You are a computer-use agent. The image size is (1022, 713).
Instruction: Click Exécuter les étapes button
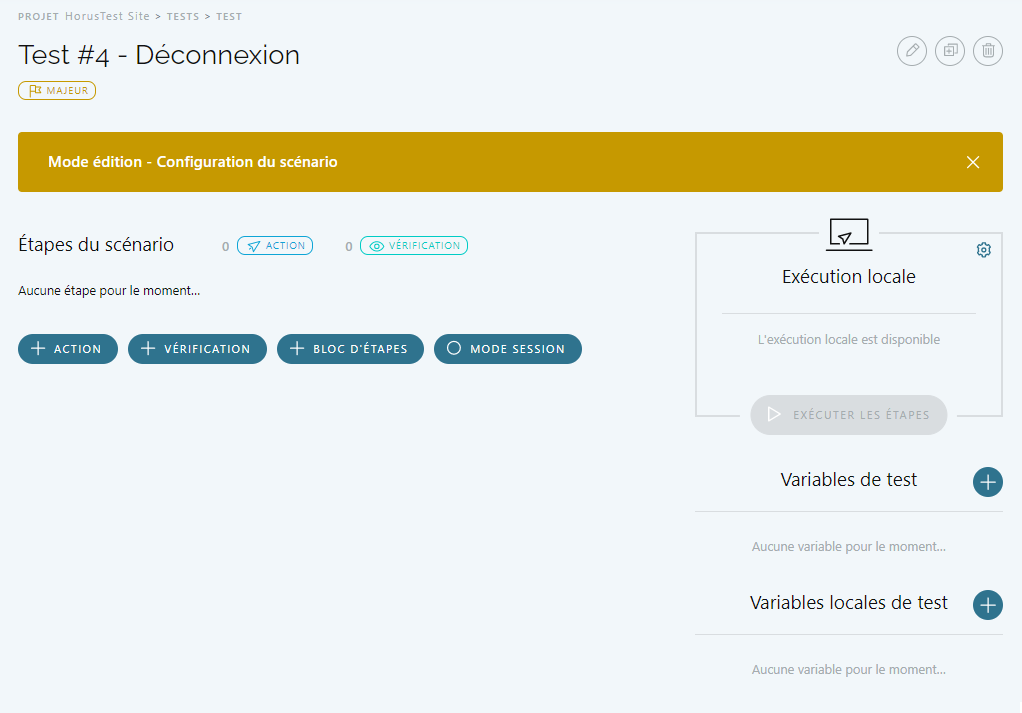click(x=848, y=415)
